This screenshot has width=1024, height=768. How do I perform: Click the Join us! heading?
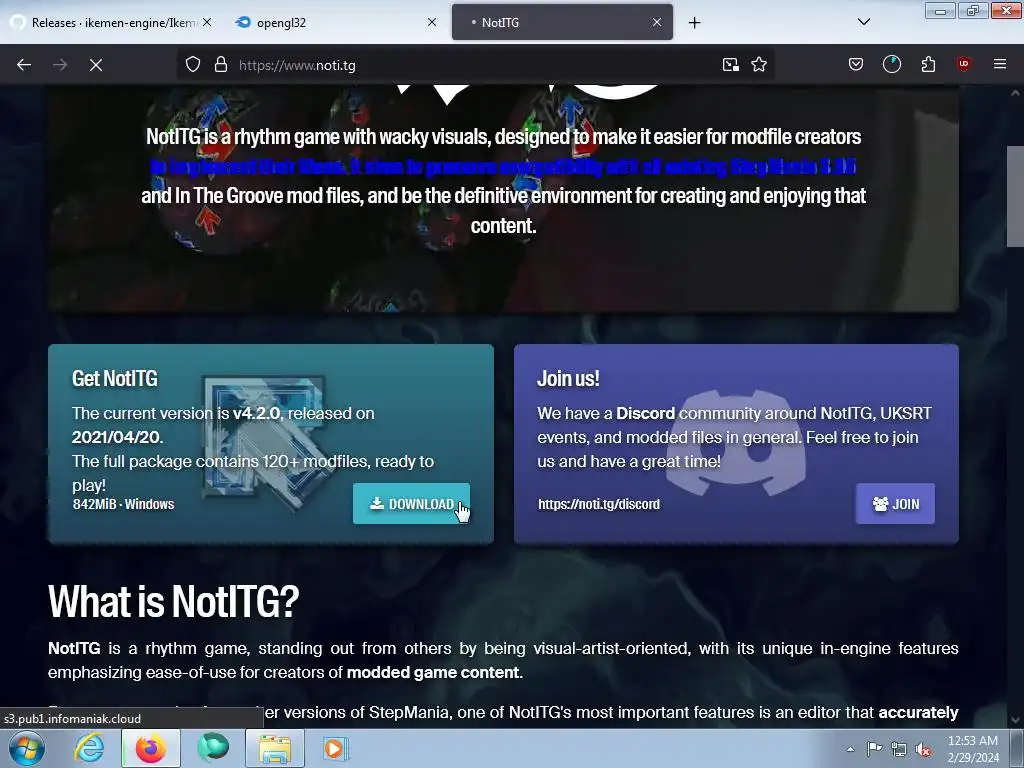[x=568, y=379]
